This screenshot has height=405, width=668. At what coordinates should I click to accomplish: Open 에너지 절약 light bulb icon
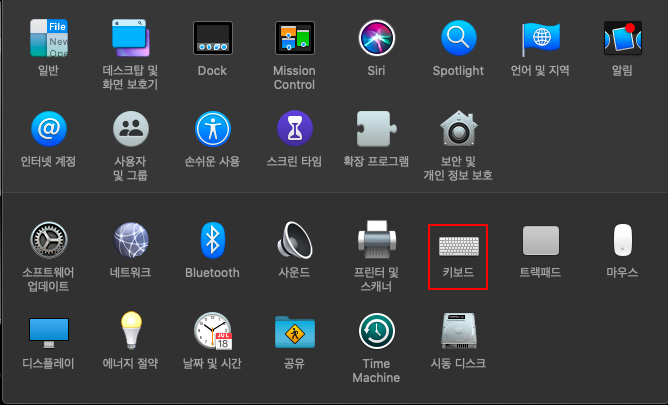tap(131, 330)
